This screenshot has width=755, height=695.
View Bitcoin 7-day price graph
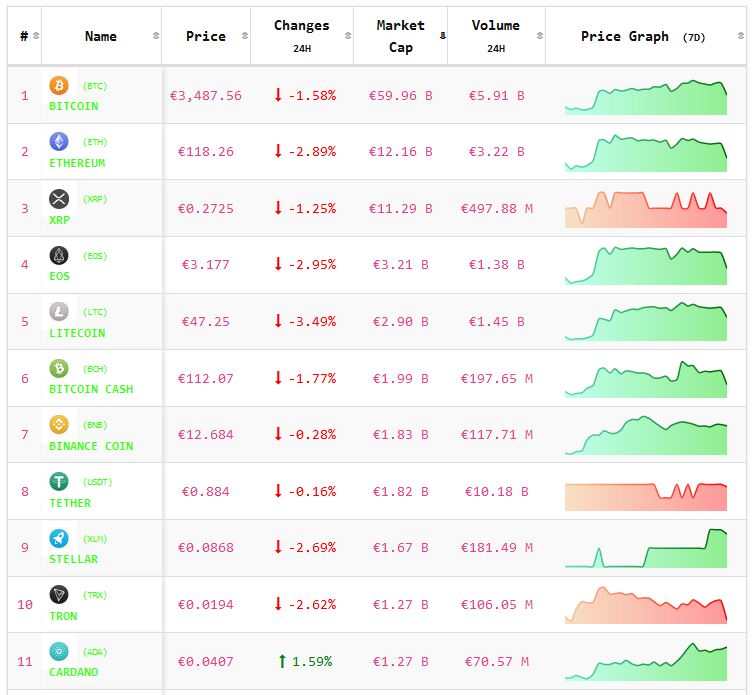[645, 97]
